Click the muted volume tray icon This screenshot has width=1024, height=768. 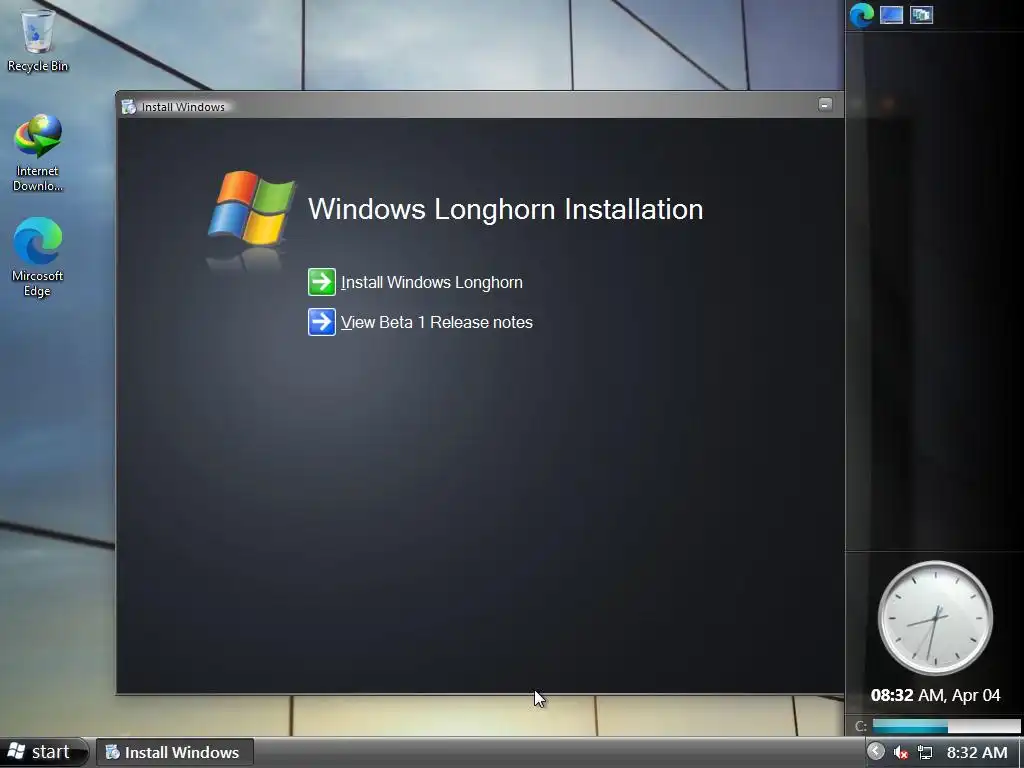coord(901,753)
